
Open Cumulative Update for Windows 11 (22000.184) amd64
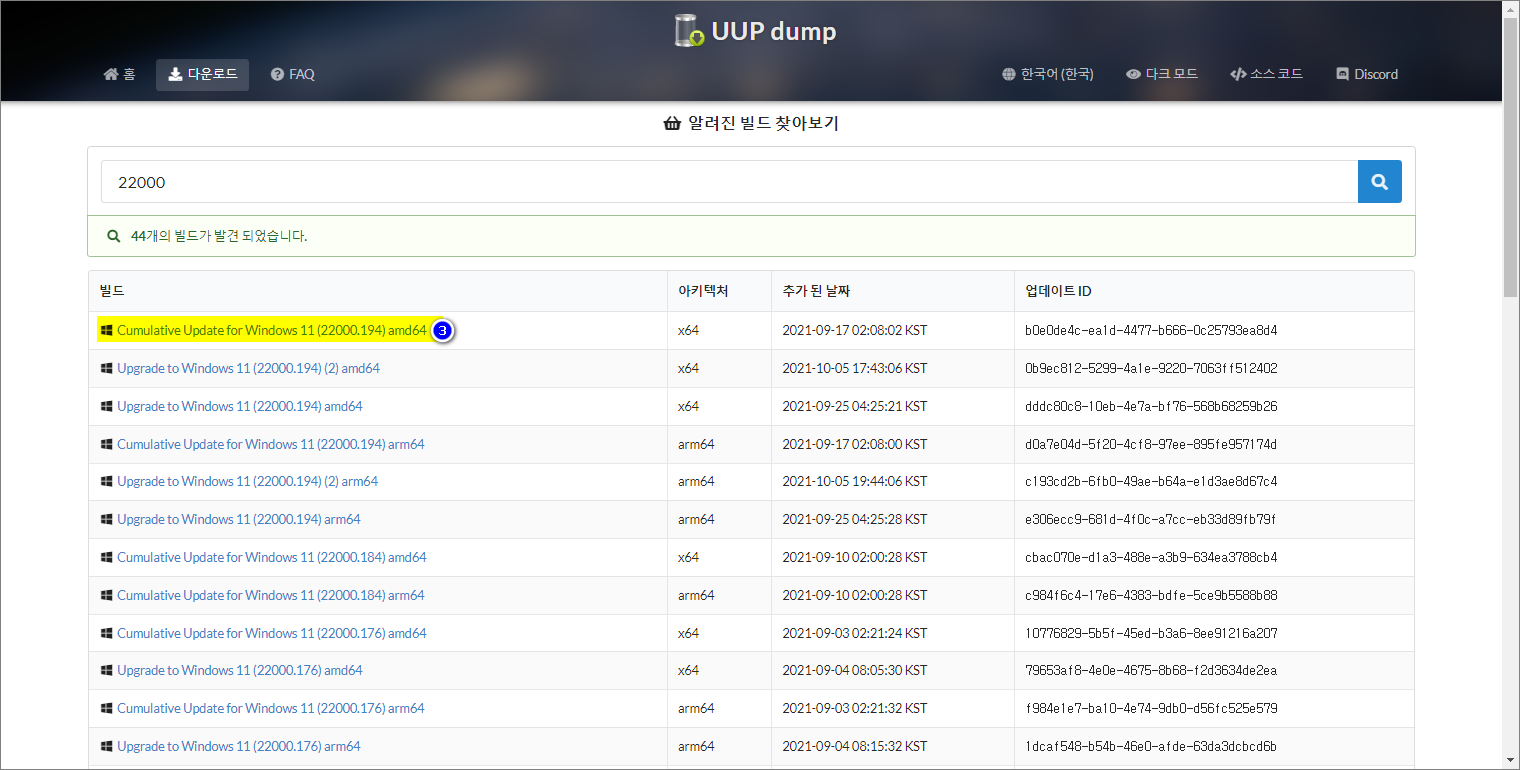pyautogui.click(x=272, y=557)
